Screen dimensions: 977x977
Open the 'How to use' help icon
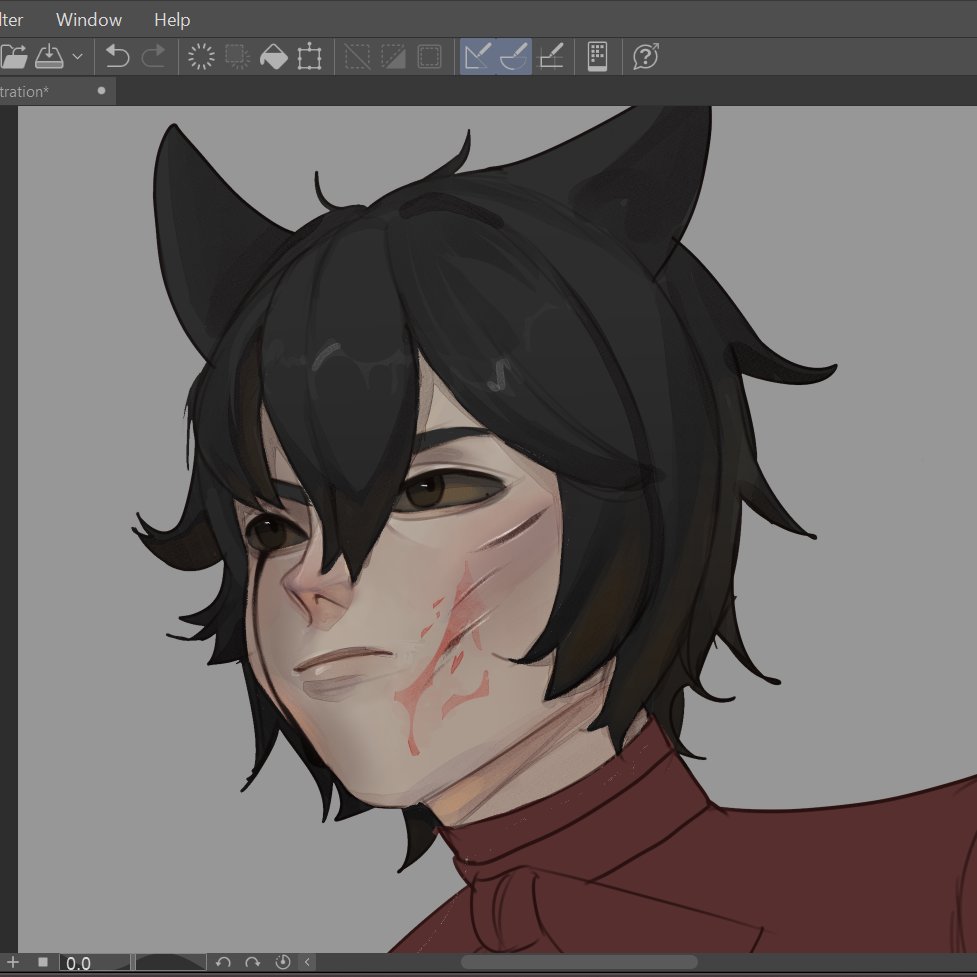pyautogui.click(x=645, y=57)
